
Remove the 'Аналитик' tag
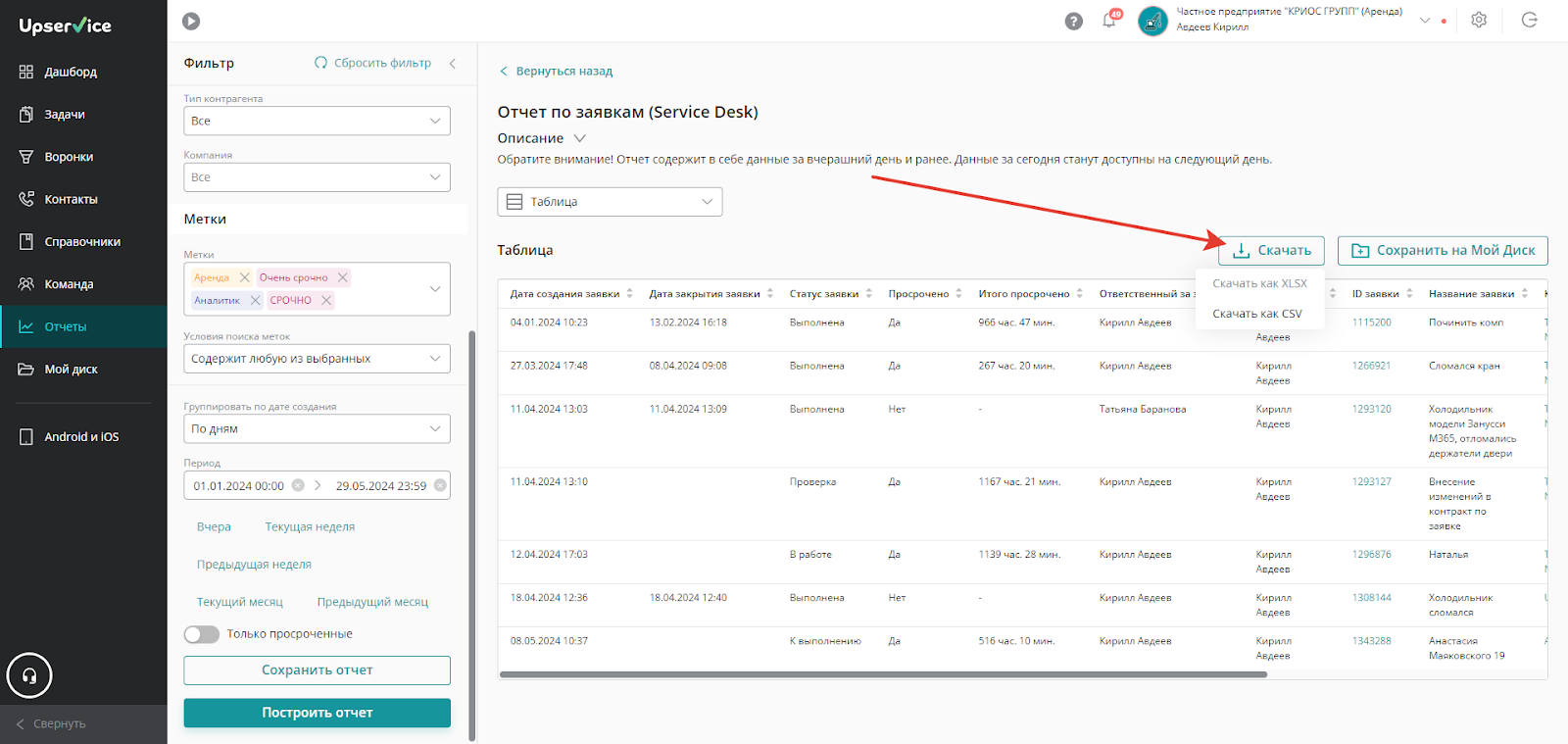coord(256,300)
